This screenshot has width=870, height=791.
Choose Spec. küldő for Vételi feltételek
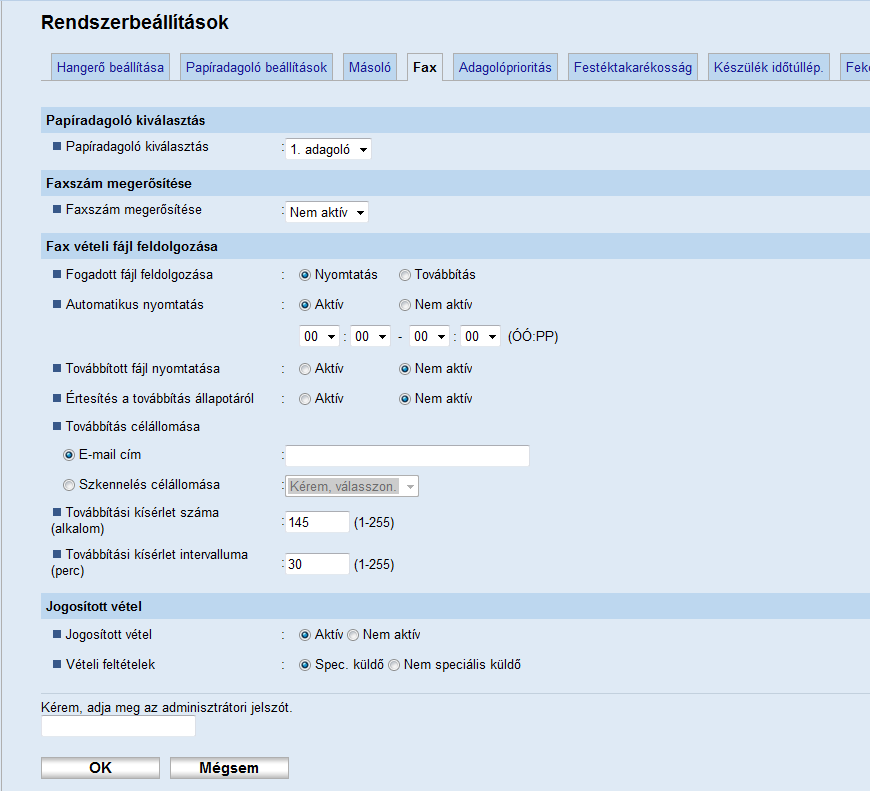click(305, 665)
